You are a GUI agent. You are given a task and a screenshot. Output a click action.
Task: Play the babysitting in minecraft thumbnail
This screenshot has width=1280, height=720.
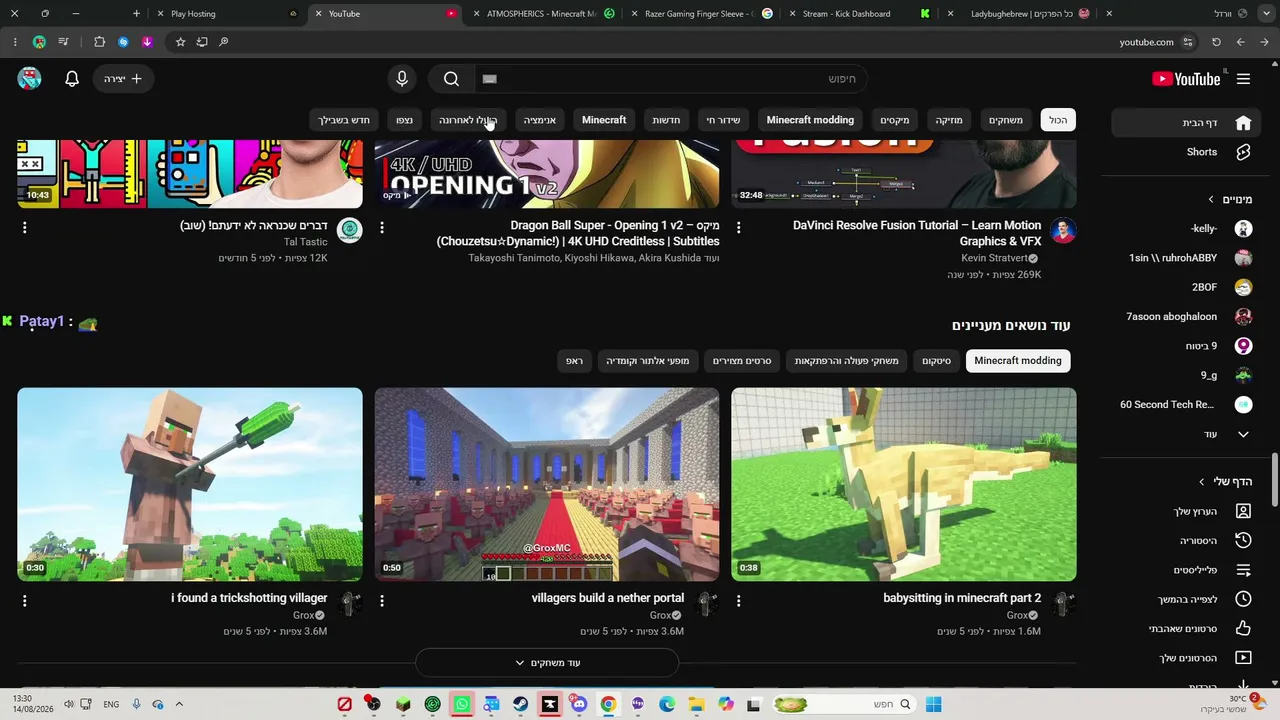pyautogui.click(x=904, y=485)
